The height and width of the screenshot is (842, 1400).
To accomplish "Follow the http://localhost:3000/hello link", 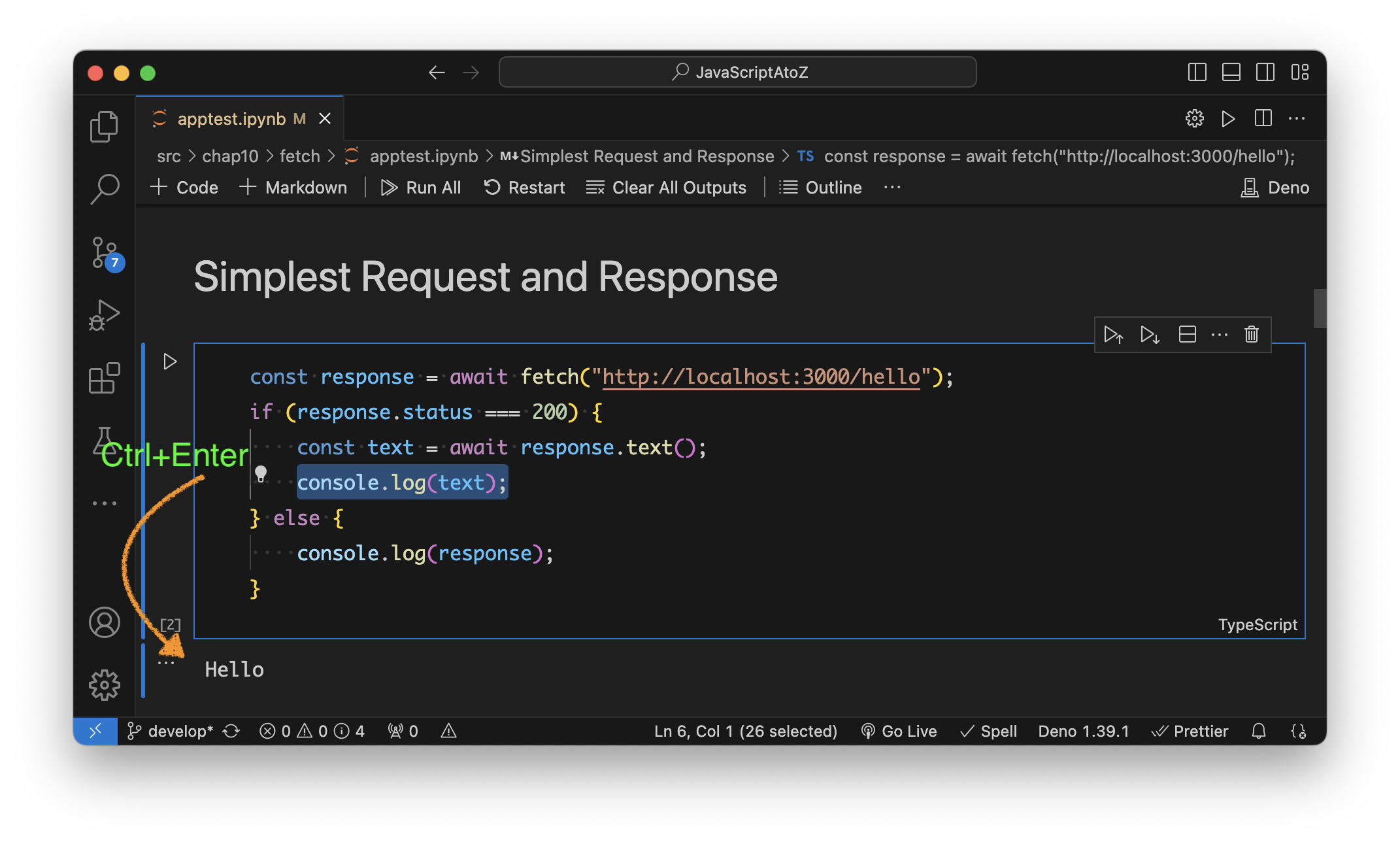I will point(760,377).
